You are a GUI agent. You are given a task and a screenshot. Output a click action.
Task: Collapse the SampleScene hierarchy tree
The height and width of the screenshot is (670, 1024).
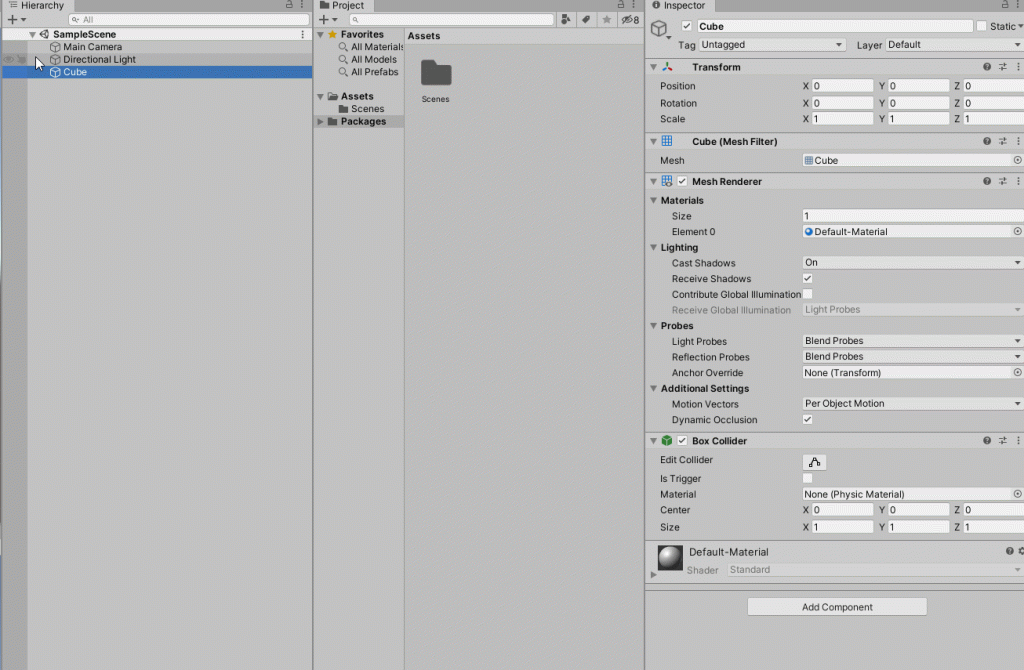pyautogui.click(x=33, y=33)
